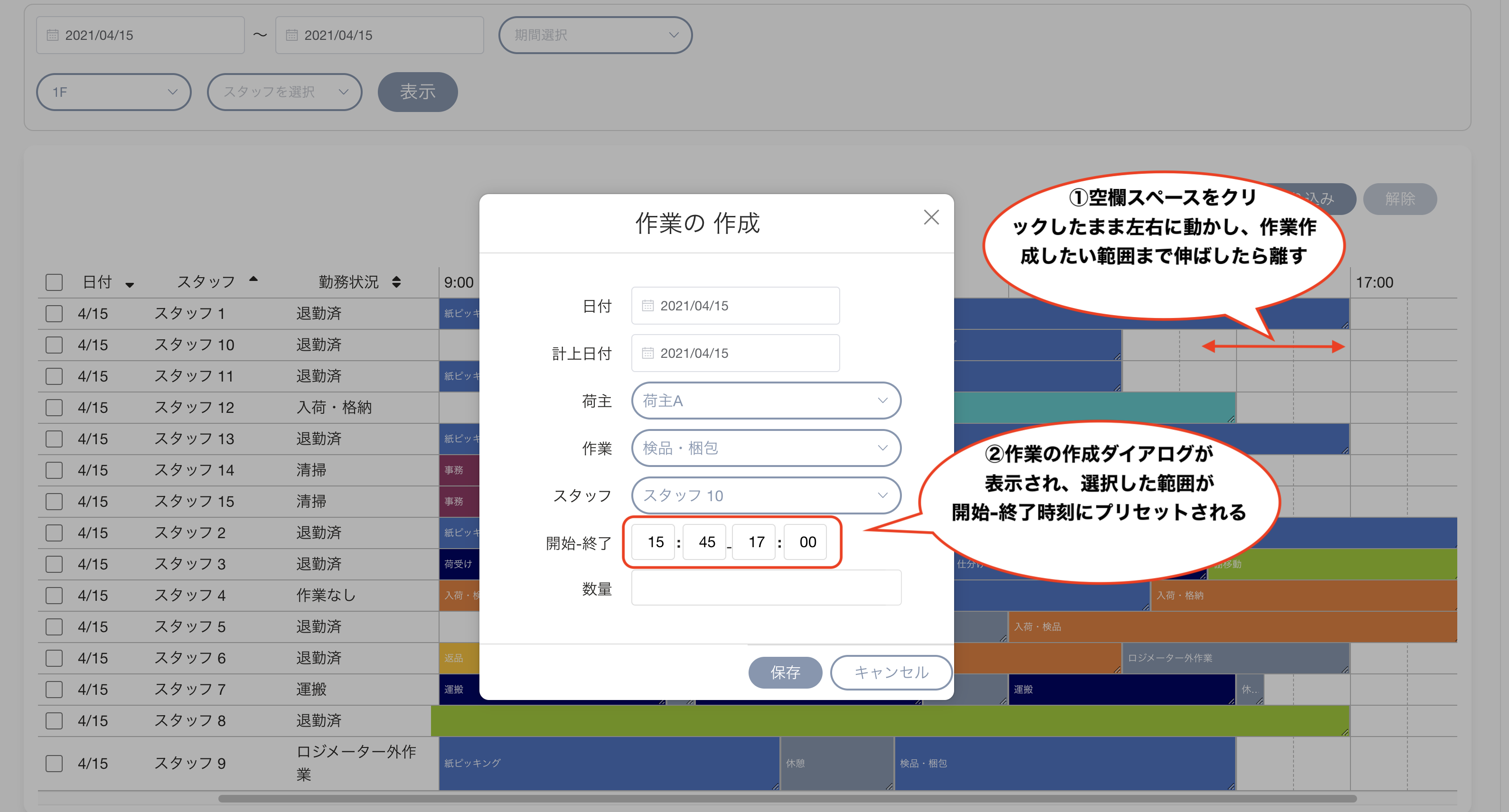Sort by 日付 column arrow

pyautogui.click(x=130, y=285)
